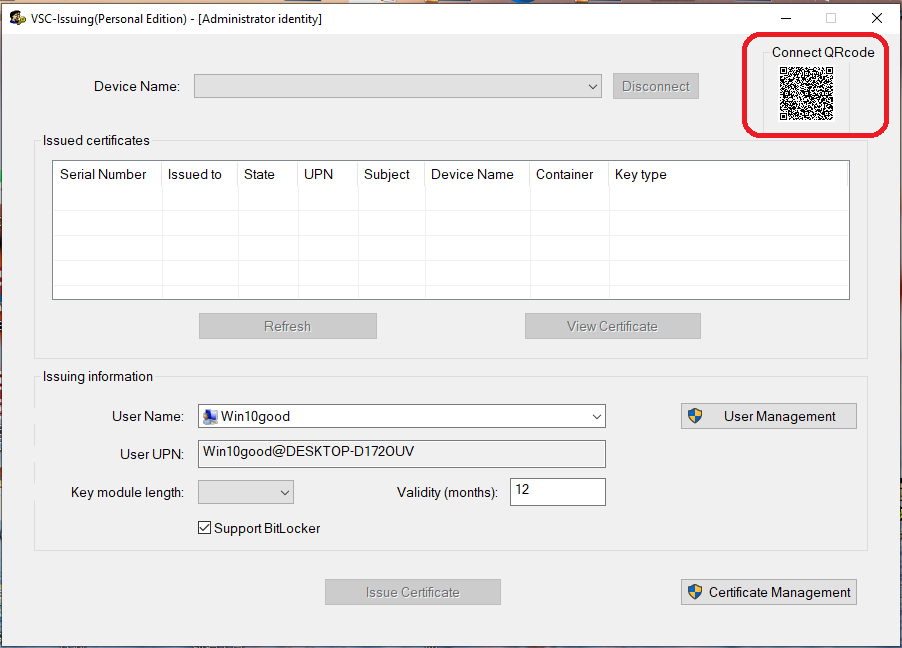
Task: Click the user icon in User Name field
Action: coord(210,416)
